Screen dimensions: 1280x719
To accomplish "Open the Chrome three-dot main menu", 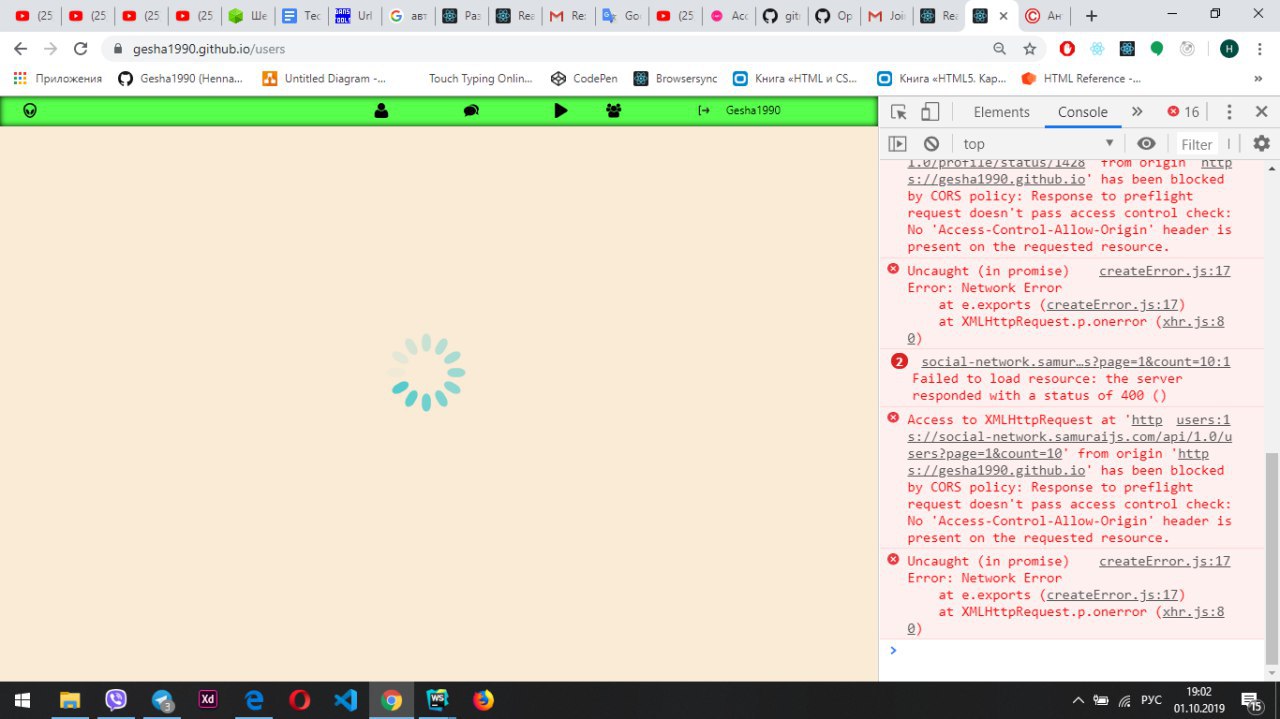I will [x=1260, y=48].
